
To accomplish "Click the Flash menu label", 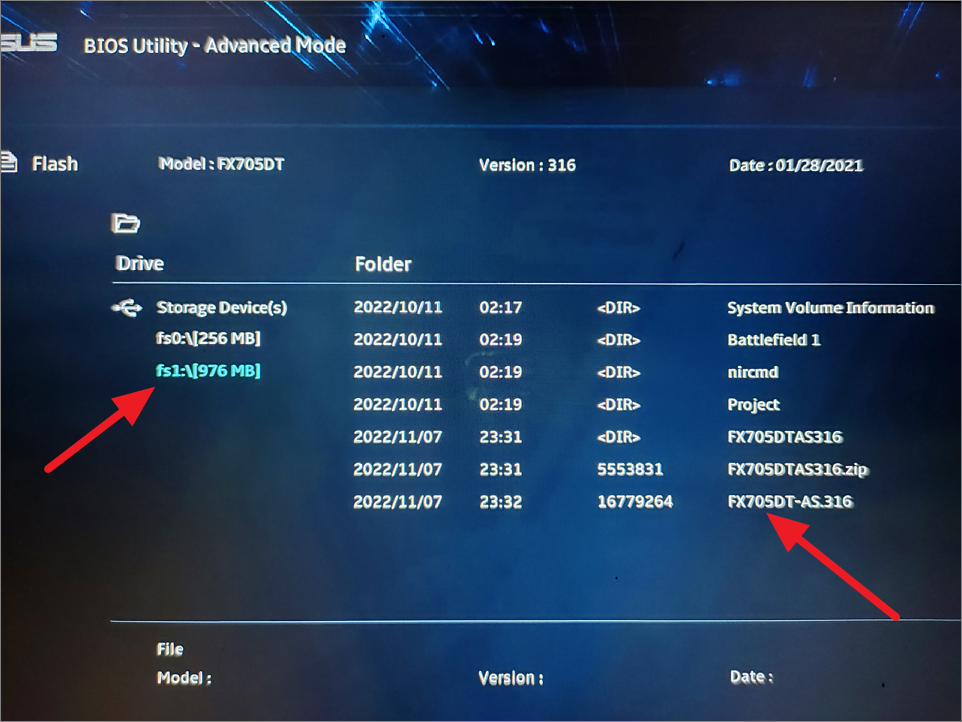I will (x=55, y=164).
